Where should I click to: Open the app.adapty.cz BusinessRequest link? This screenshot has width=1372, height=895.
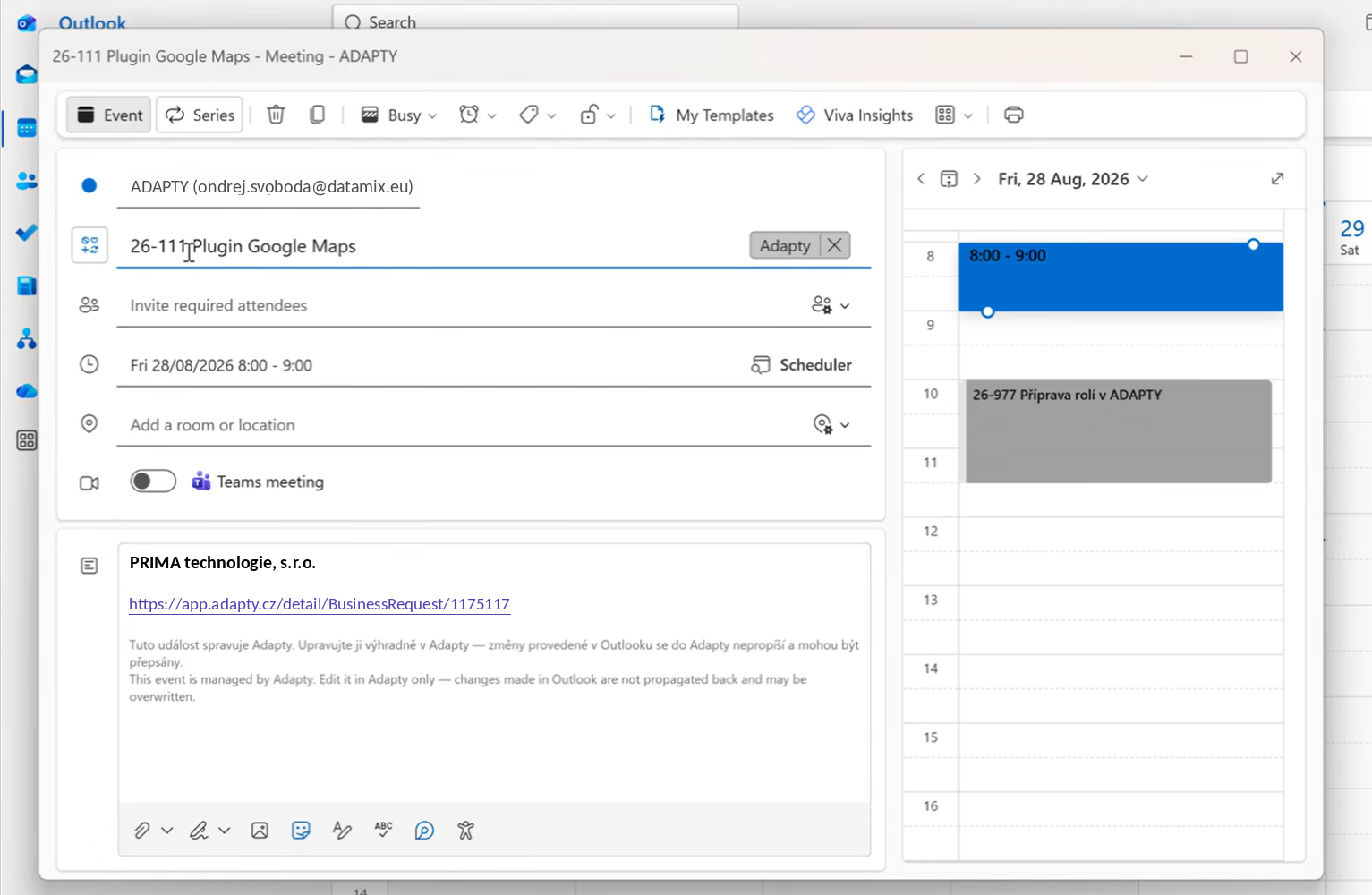pyautogui.click(x=320, y=604)
